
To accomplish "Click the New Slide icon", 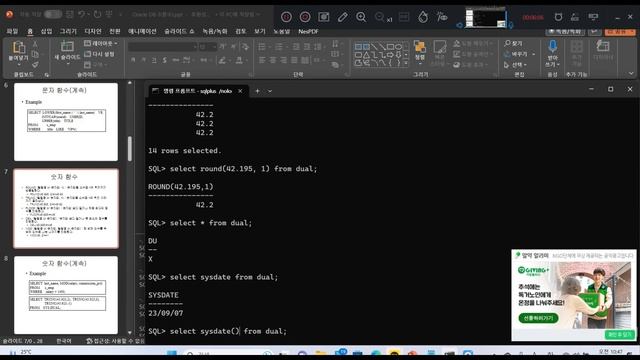I will coord(67,47).
